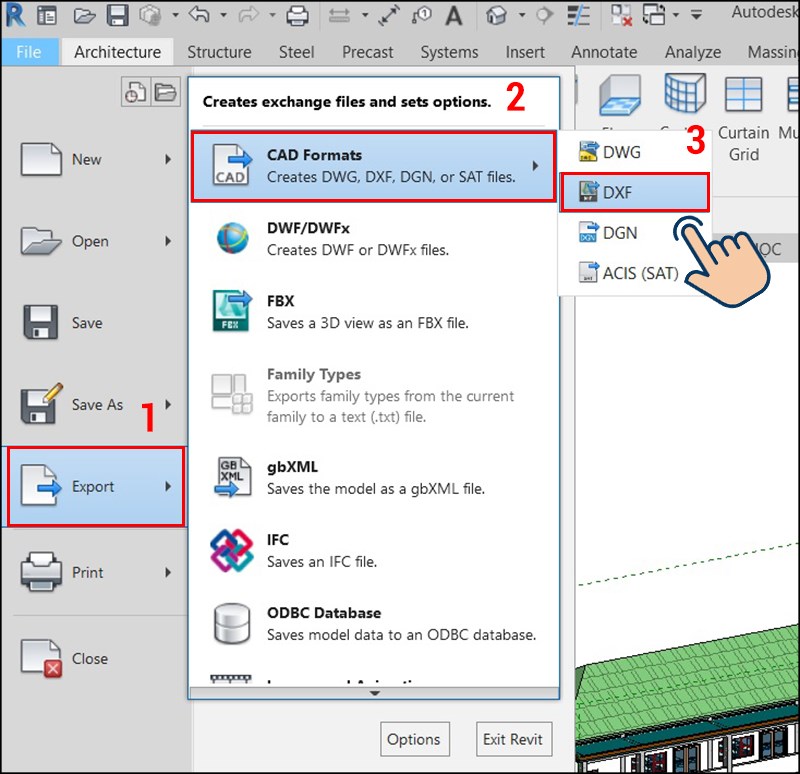Viewport: 800px width, 774px height.
Task: Select DWG from CAD formats submenu
Action: 634,152
